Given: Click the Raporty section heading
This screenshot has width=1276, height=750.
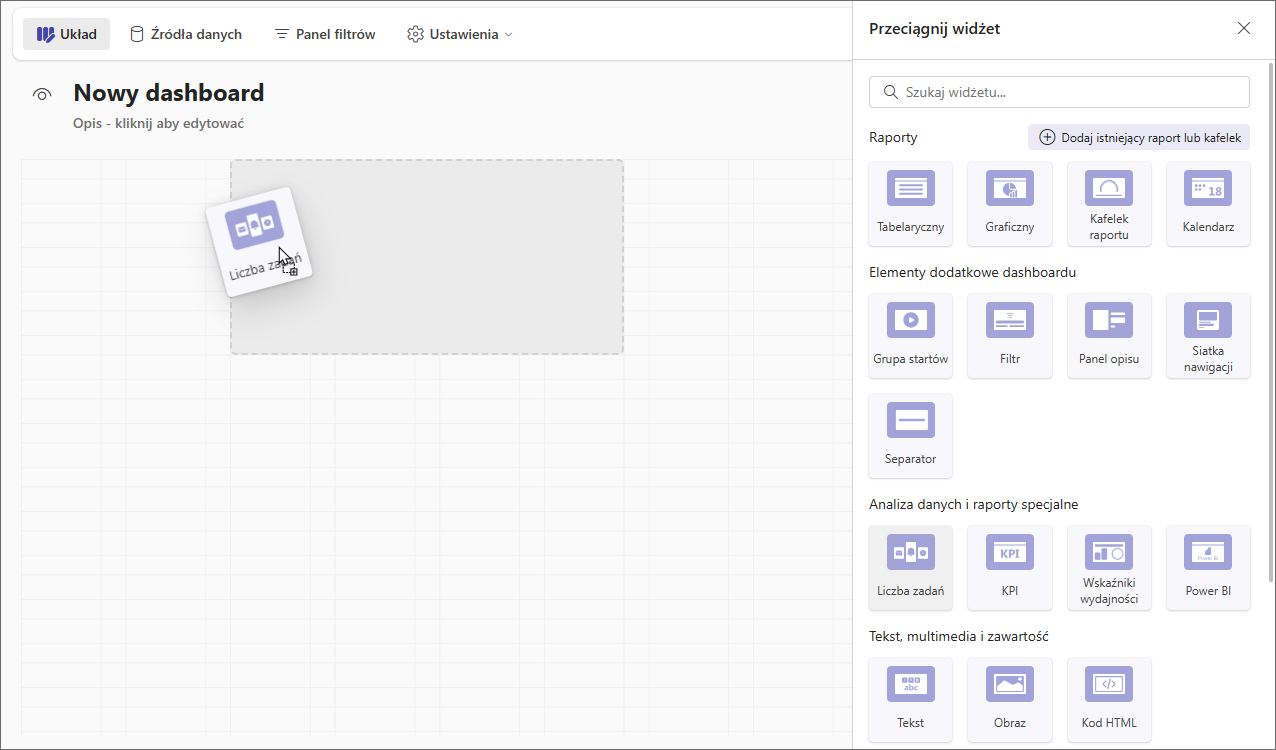Looking at the screenshot, I should (x=893, y=137).
